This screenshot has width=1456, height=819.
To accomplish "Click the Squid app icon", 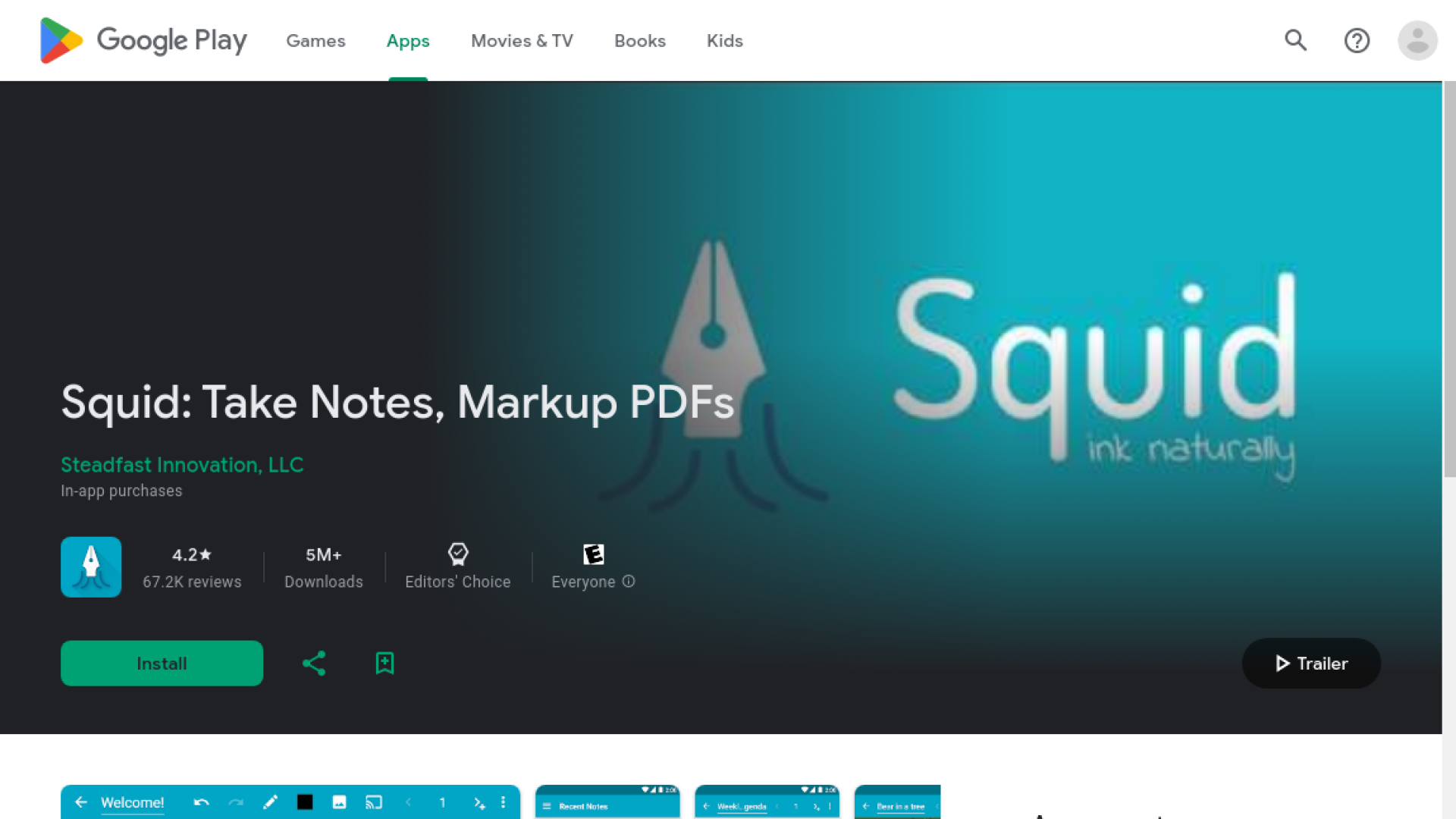I will pos(91,567).
